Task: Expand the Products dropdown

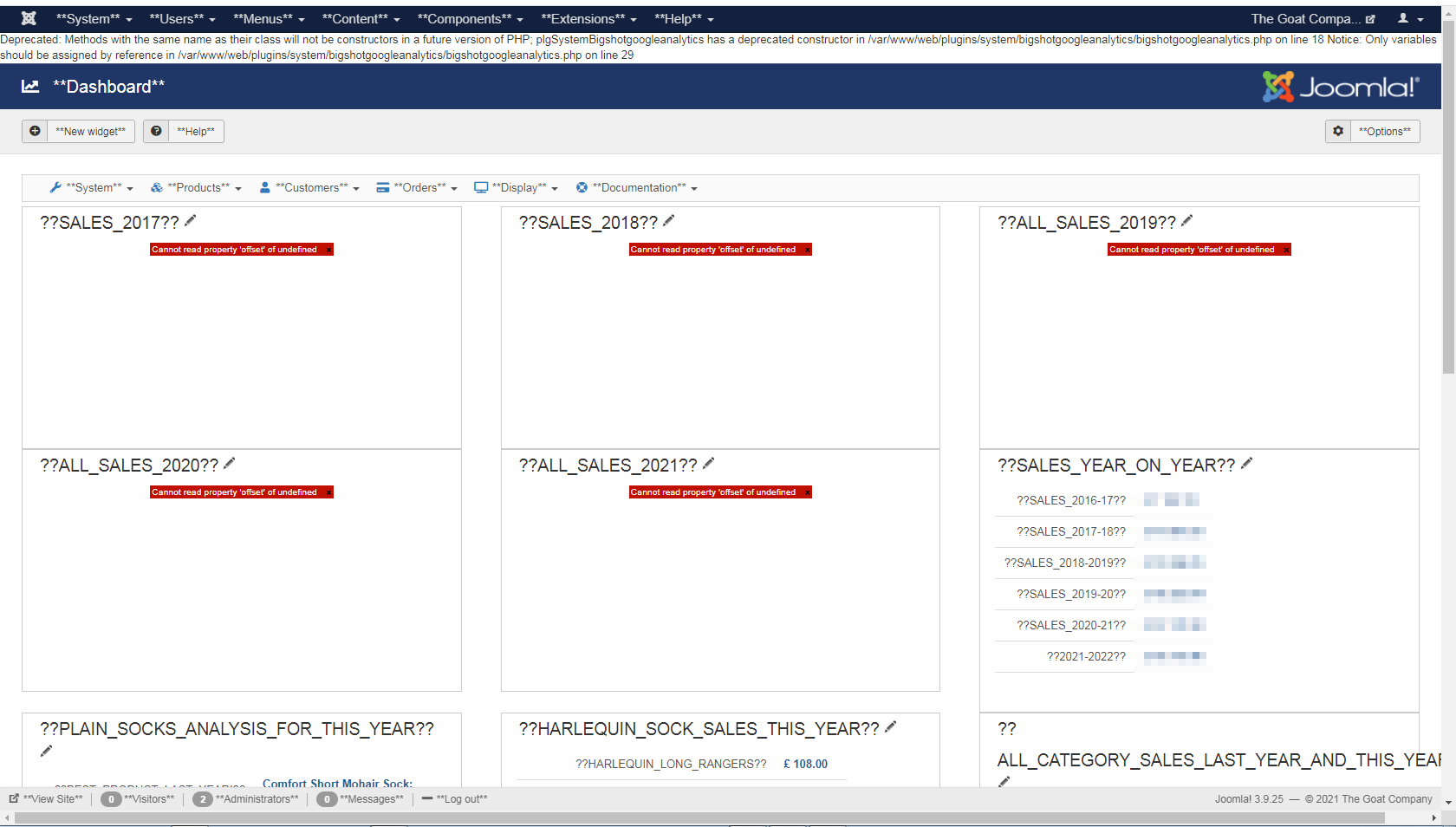Action: [197, 188]
